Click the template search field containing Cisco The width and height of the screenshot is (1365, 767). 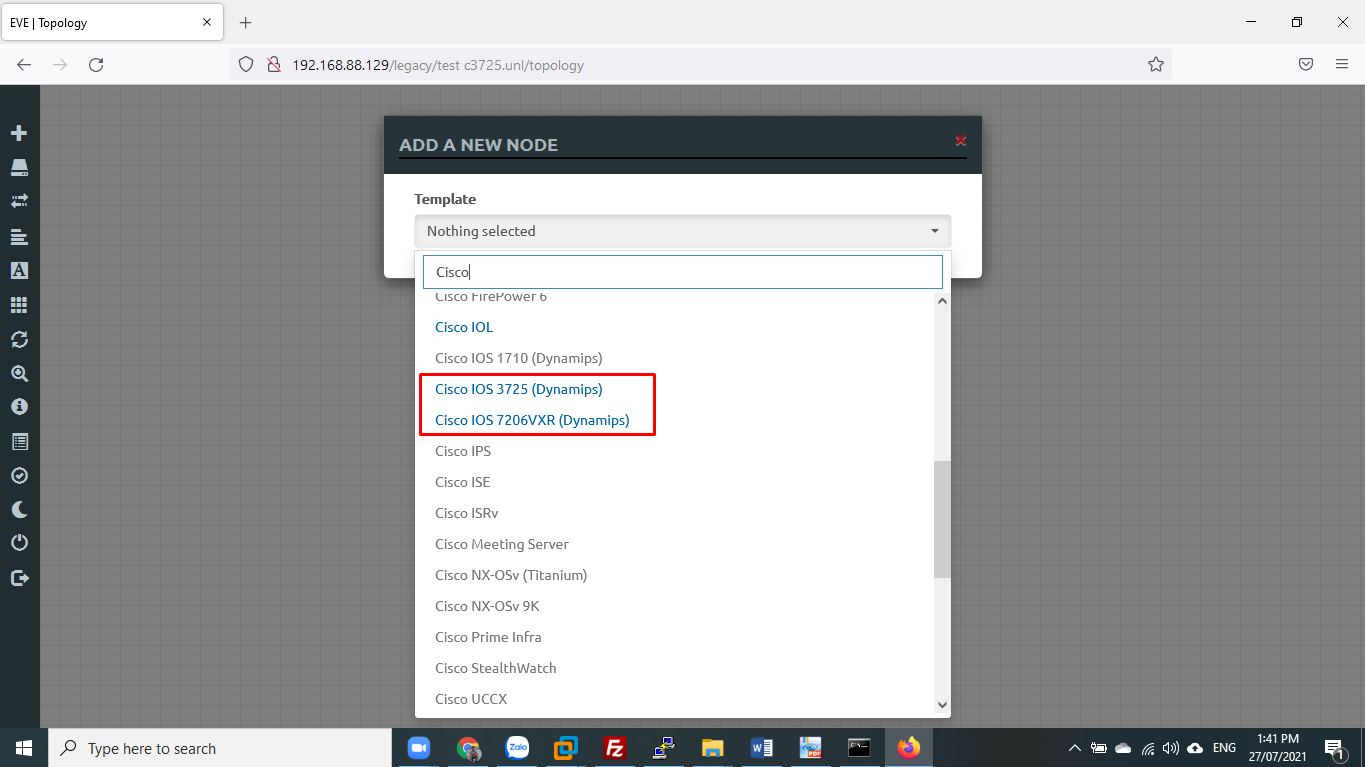tap(682, 272)
